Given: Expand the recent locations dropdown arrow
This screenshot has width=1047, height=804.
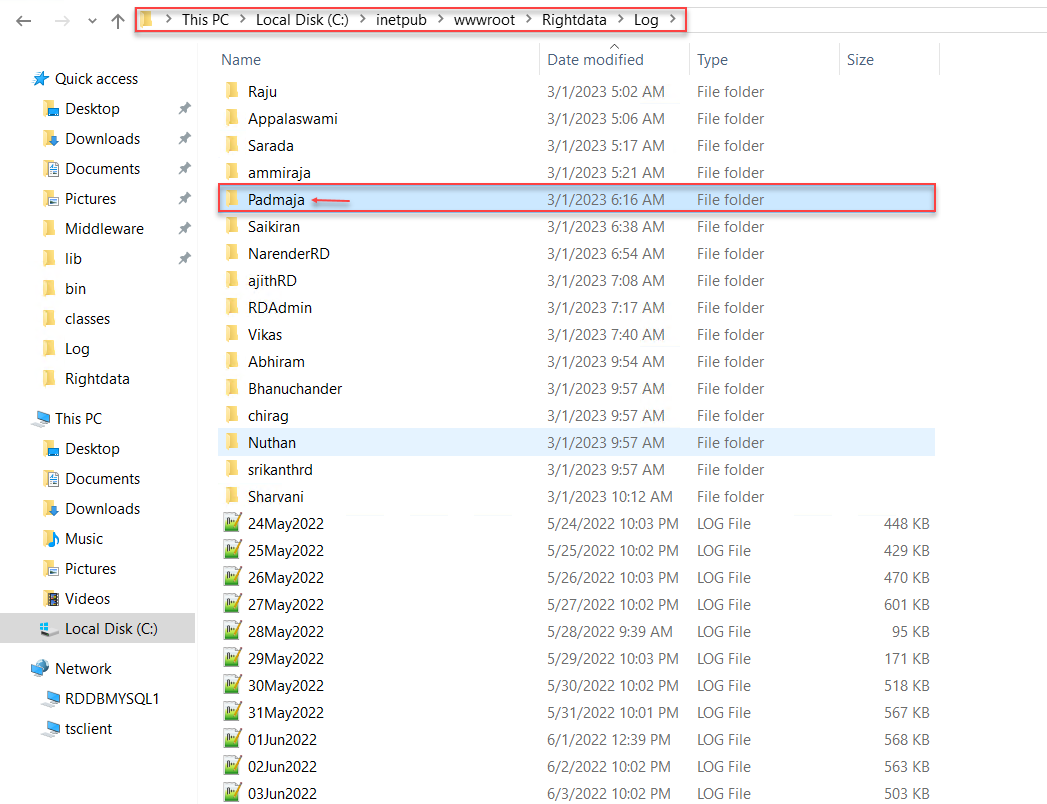Looking at the screenshot, I should pyautogui.click(x=91, y=20).
